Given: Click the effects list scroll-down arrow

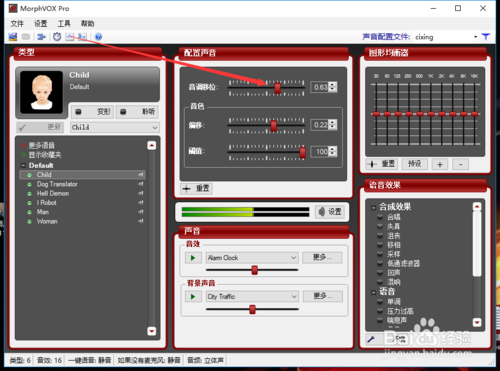Looking at the screenshot, I should [x=477, y=322].
